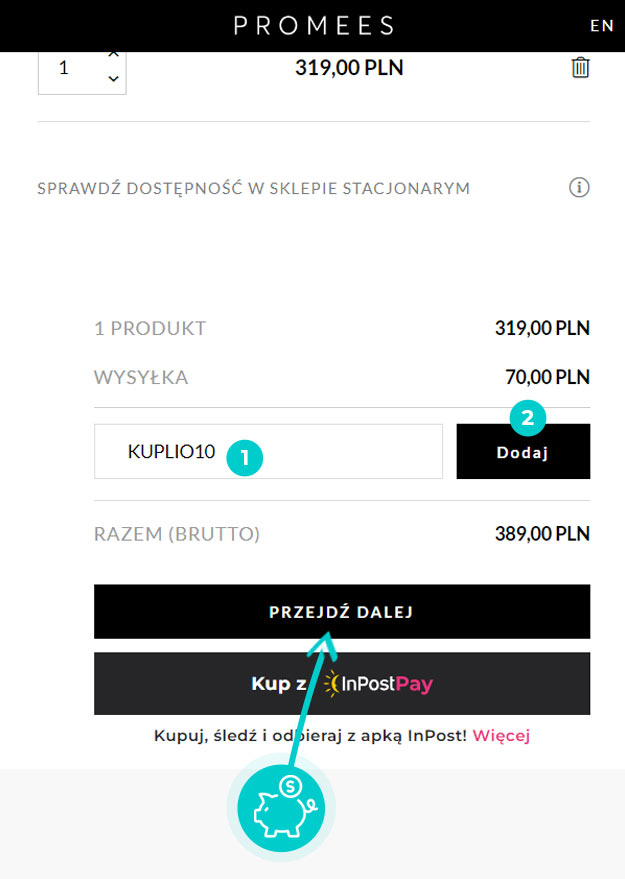The width and height of the screenshot is (625, 879).
Task: Click the teal piggy bank savings icon
Action: (x=281, y=809)
